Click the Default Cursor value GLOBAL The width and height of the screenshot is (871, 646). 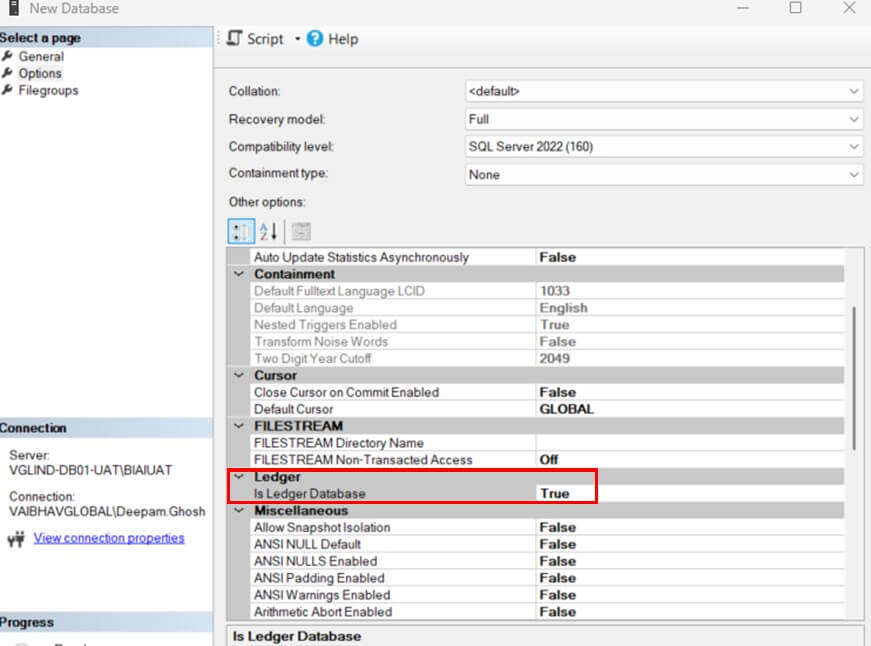(567, 409)
